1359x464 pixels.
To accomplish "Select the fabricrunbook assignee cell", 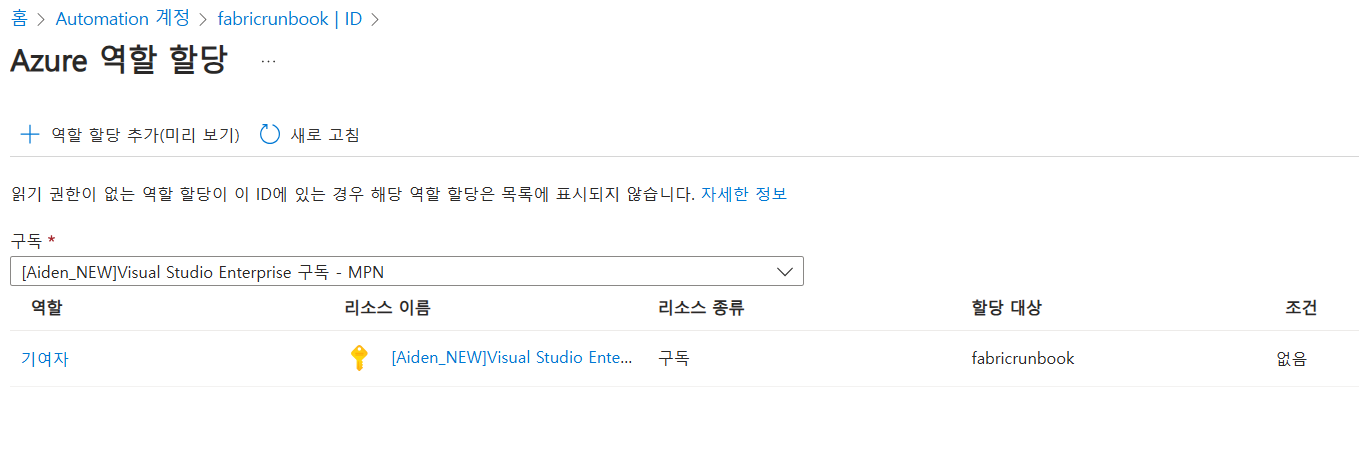I will click(x=1023, y=358).
